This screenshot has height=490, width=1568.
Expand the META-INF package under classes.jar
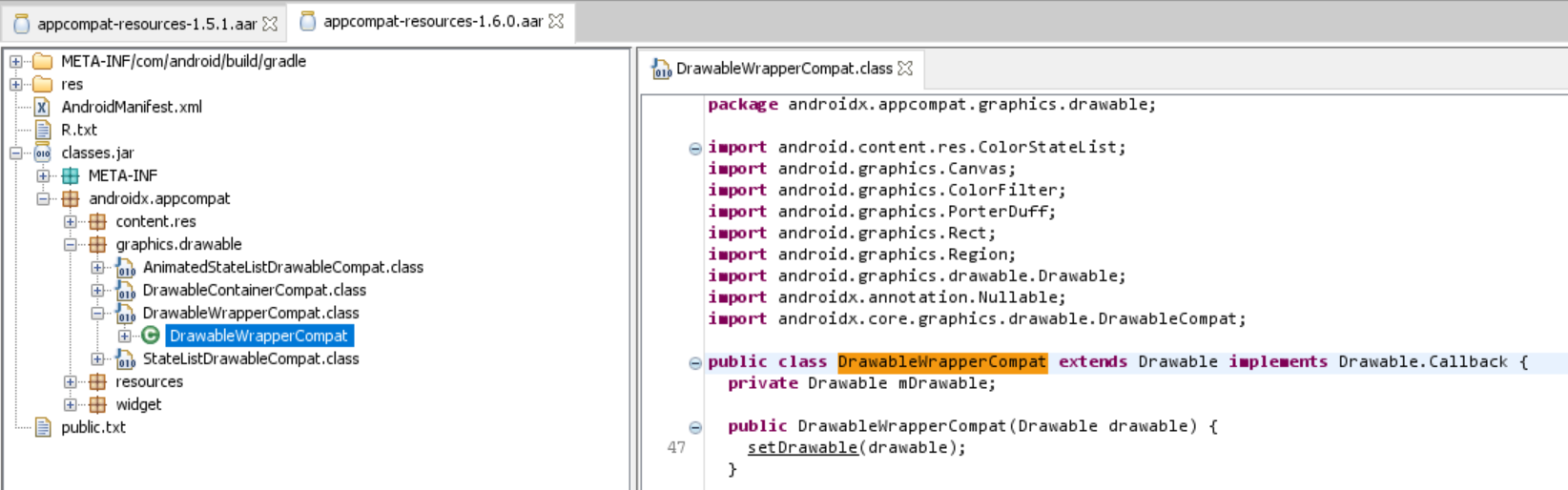pos(43,175)
